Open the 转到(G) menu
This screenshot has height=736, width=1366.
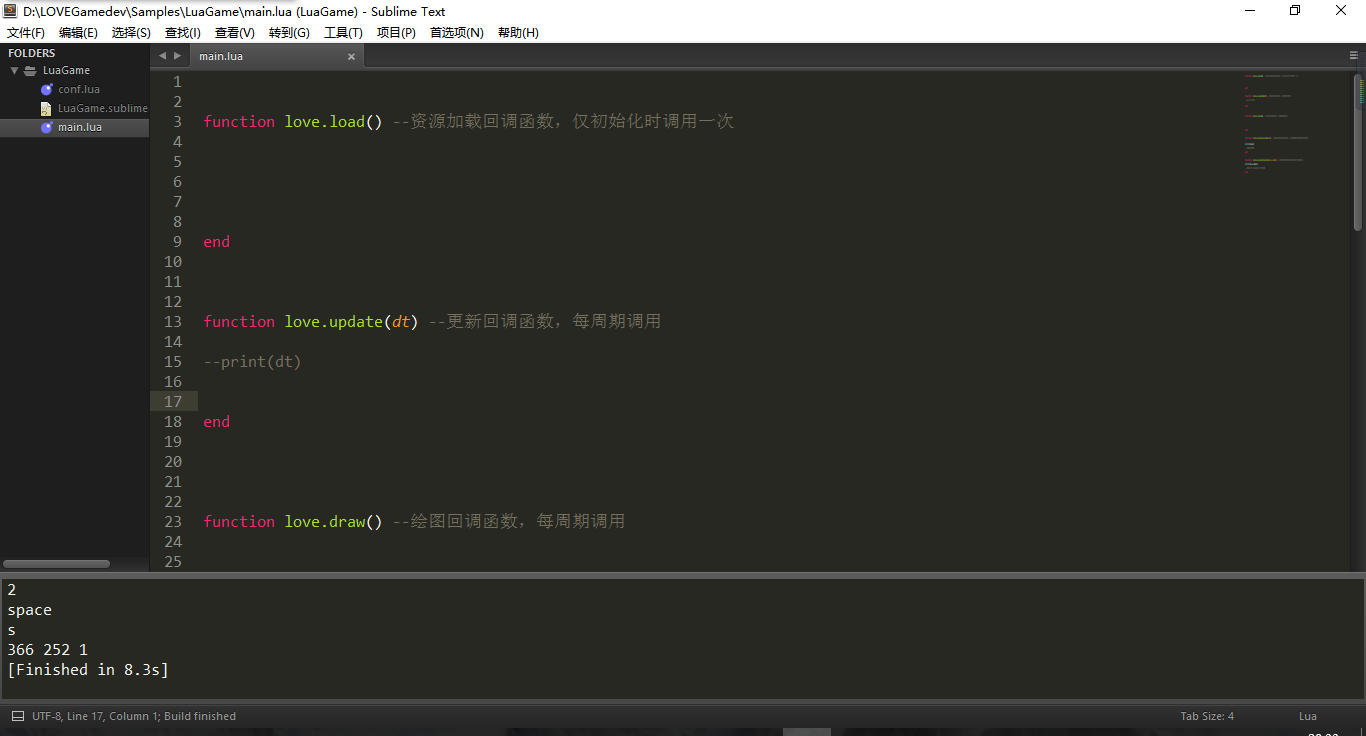[289, 33]
